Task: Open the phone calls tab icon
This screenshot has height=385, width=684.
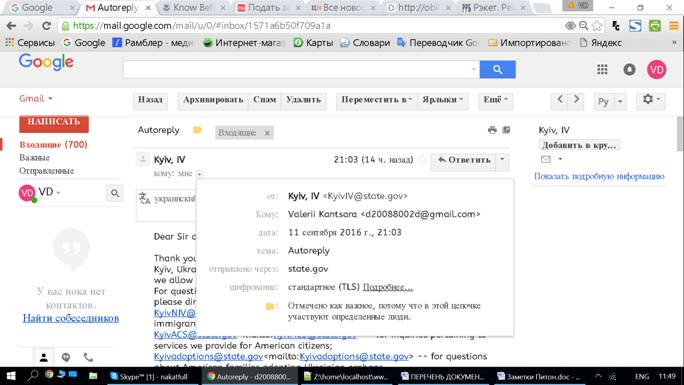Action: click(88, 357)
